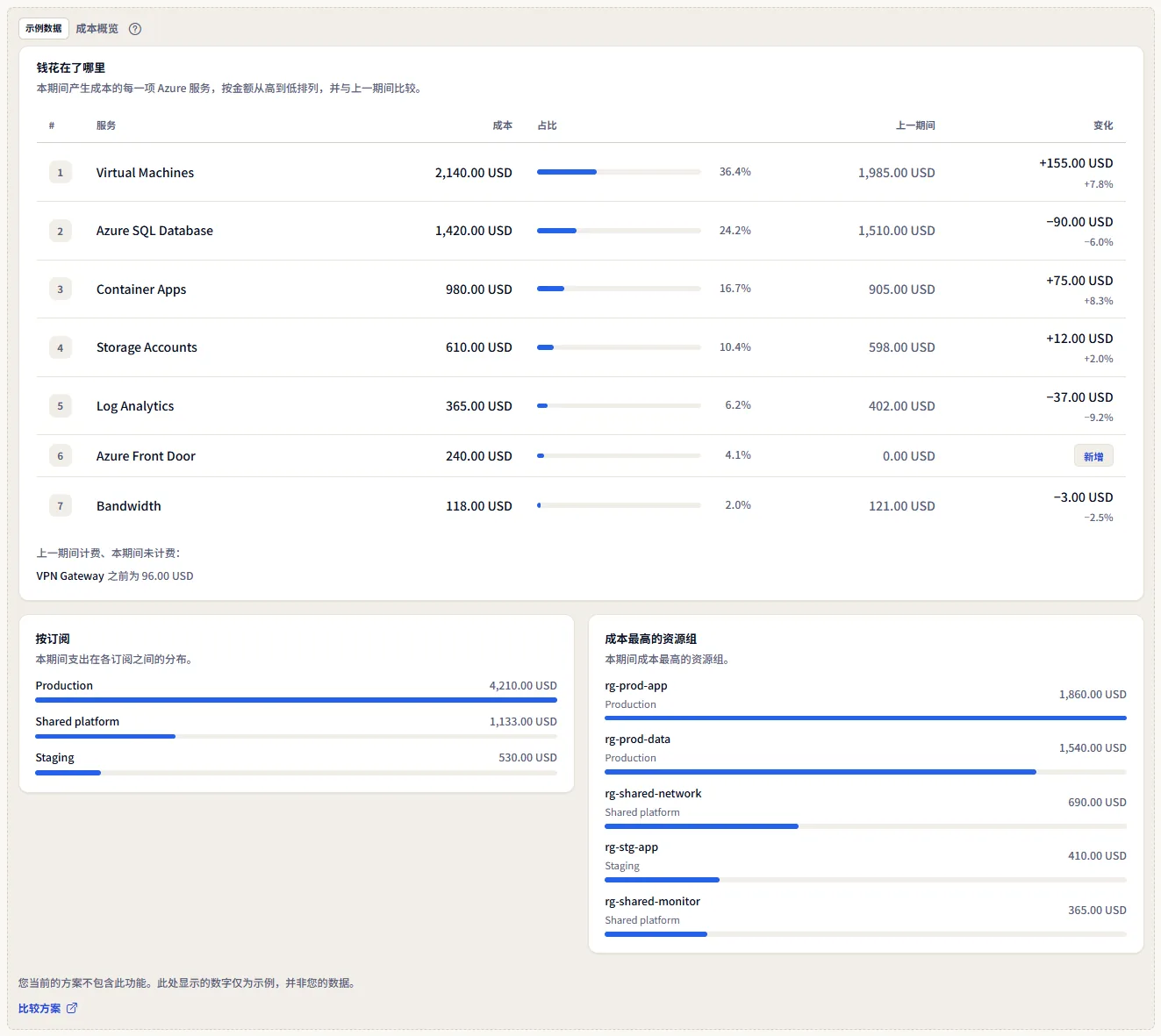1161x1036 pixels.
Task: Click the Staging subscription label
Action: coord(54,758)
